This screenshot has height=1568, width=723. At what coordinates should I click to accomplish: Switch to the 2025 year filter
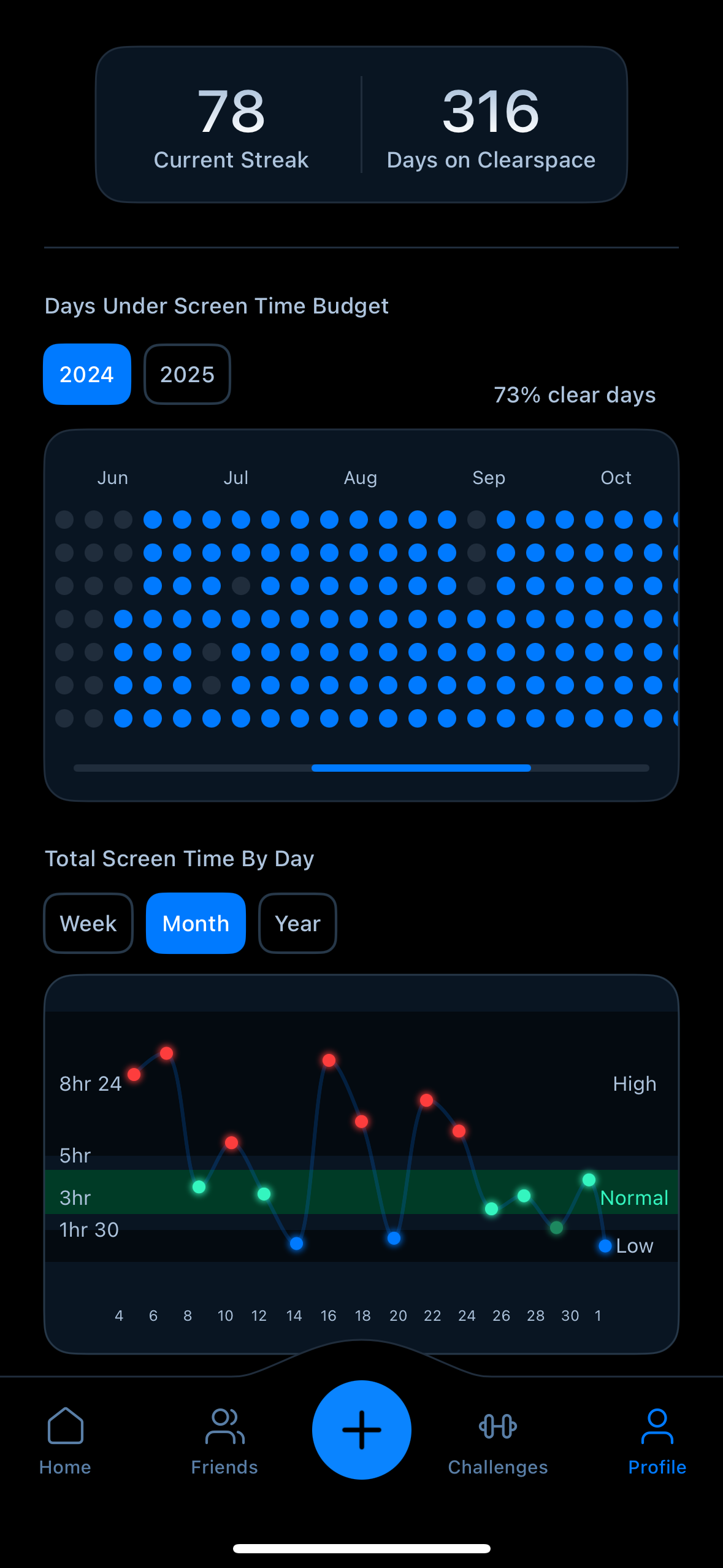click(x=187, y=374)
